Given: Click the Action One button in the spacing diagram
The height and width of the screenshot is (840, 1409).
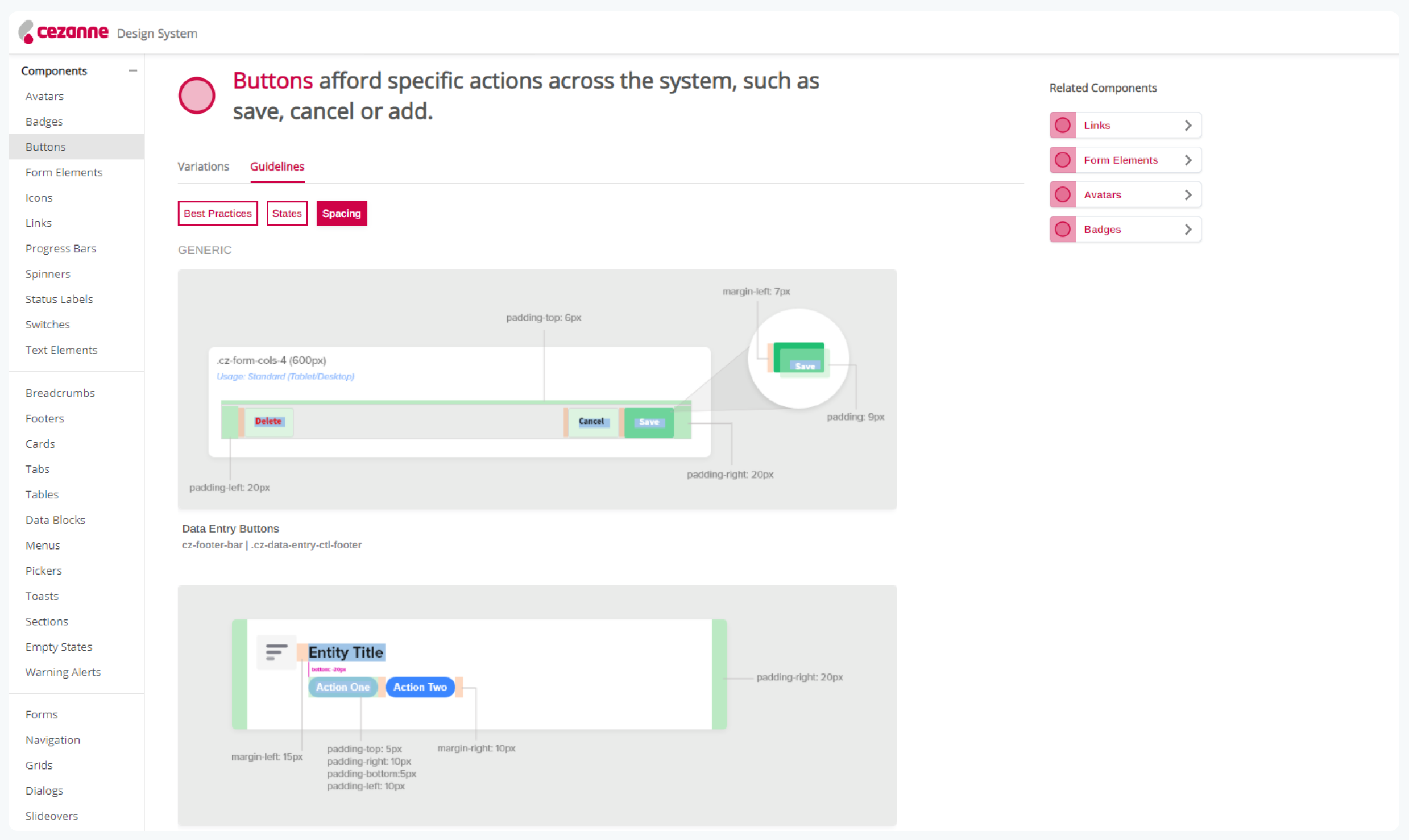Looking at the screenshot, I should [x=342, y=687].
